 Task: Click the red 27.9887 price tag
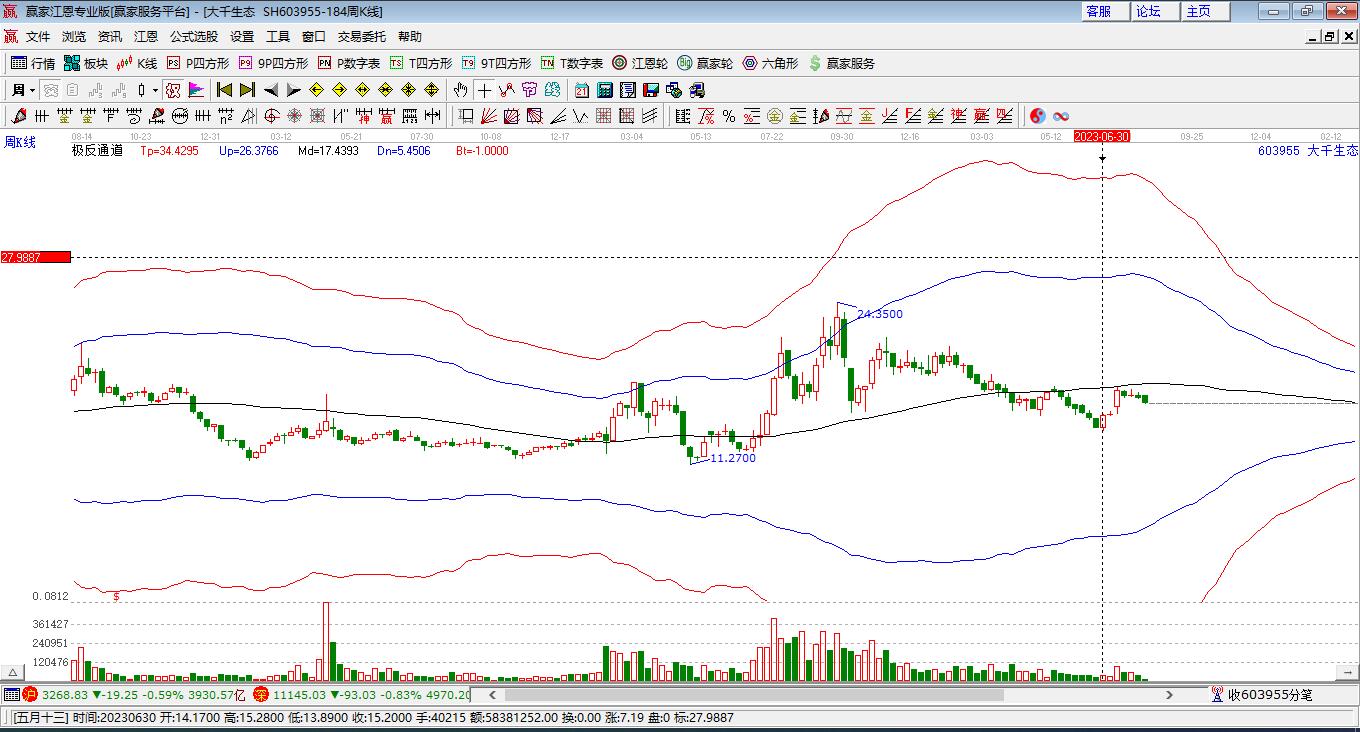(36, 257)
